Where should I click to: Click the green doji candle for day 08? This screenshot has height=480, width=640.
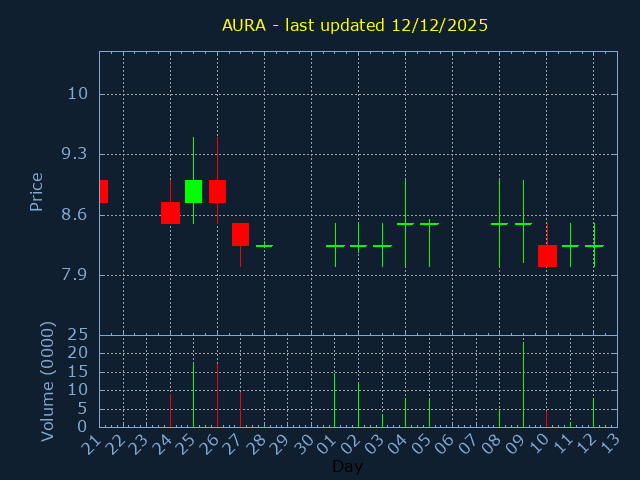coord(500,224)
